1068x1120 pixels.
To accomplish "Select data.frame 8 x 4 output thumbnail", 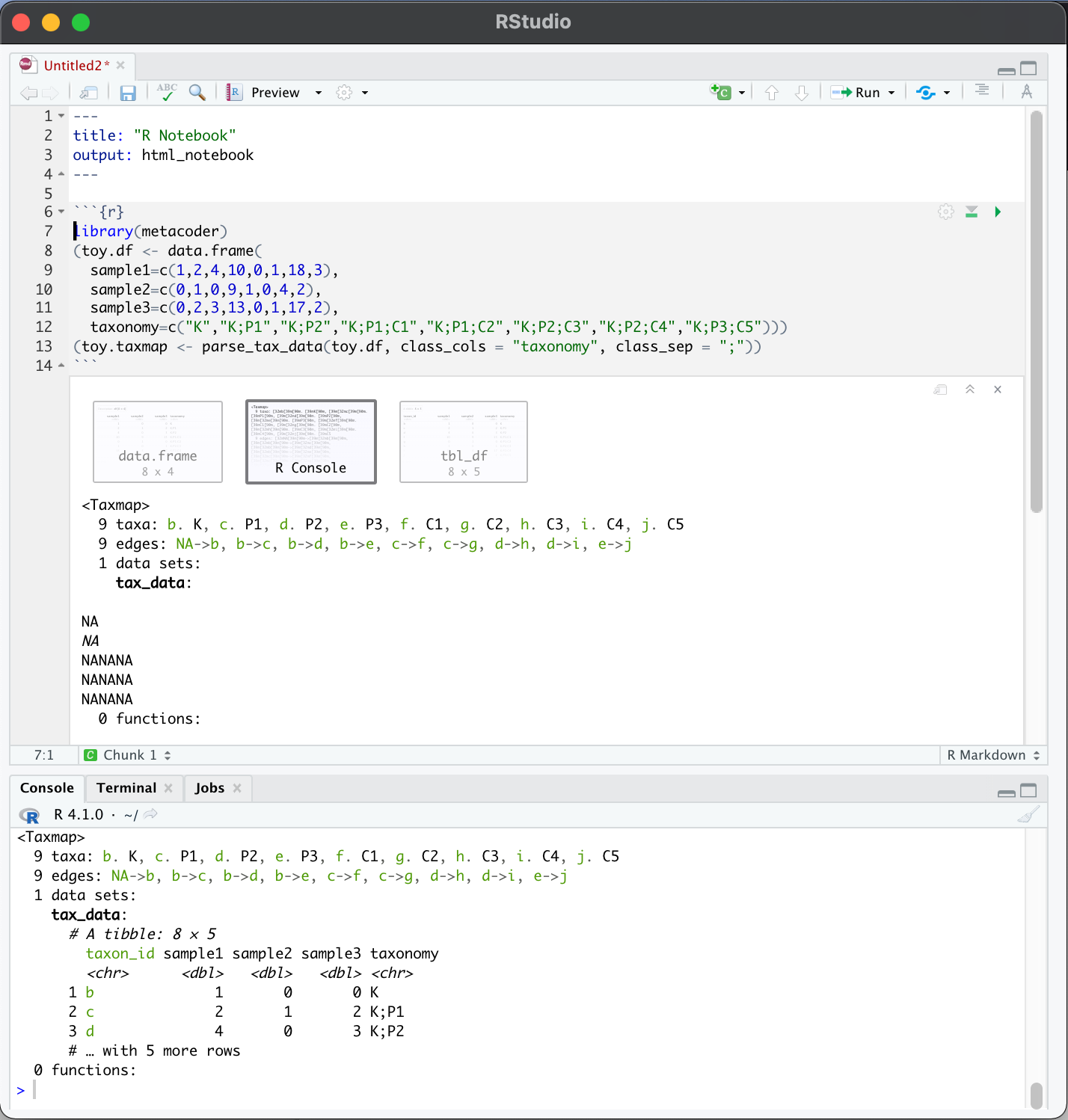I will point(158,442).
